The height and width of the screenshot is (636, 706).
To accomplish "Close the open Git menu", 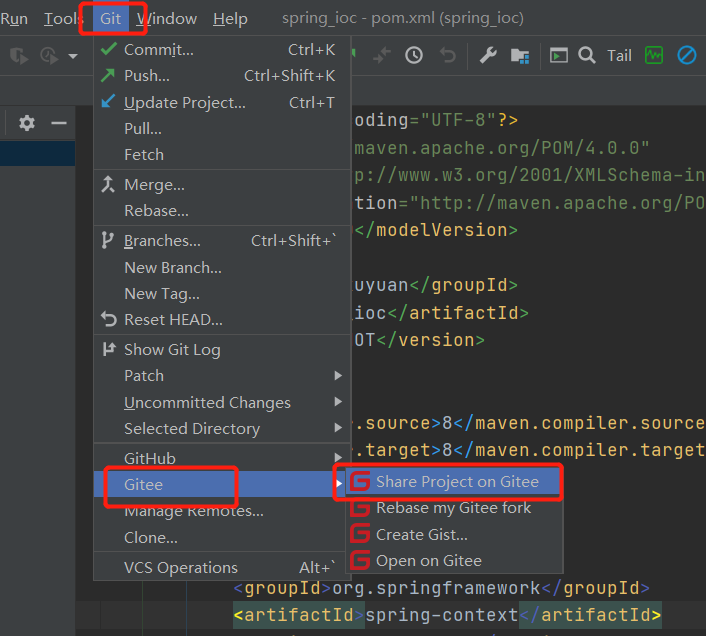I will click(x=111, y=18).
